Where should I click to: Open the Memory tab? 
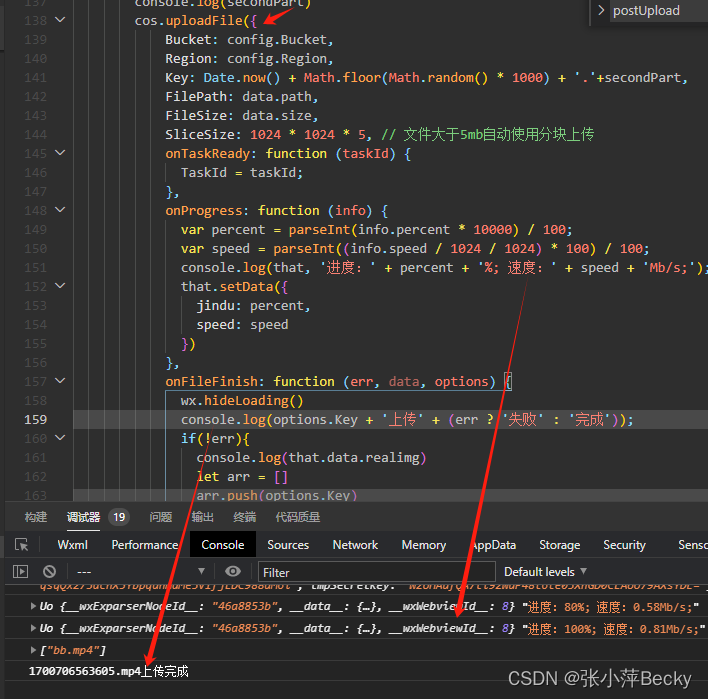tap(424, 545)
